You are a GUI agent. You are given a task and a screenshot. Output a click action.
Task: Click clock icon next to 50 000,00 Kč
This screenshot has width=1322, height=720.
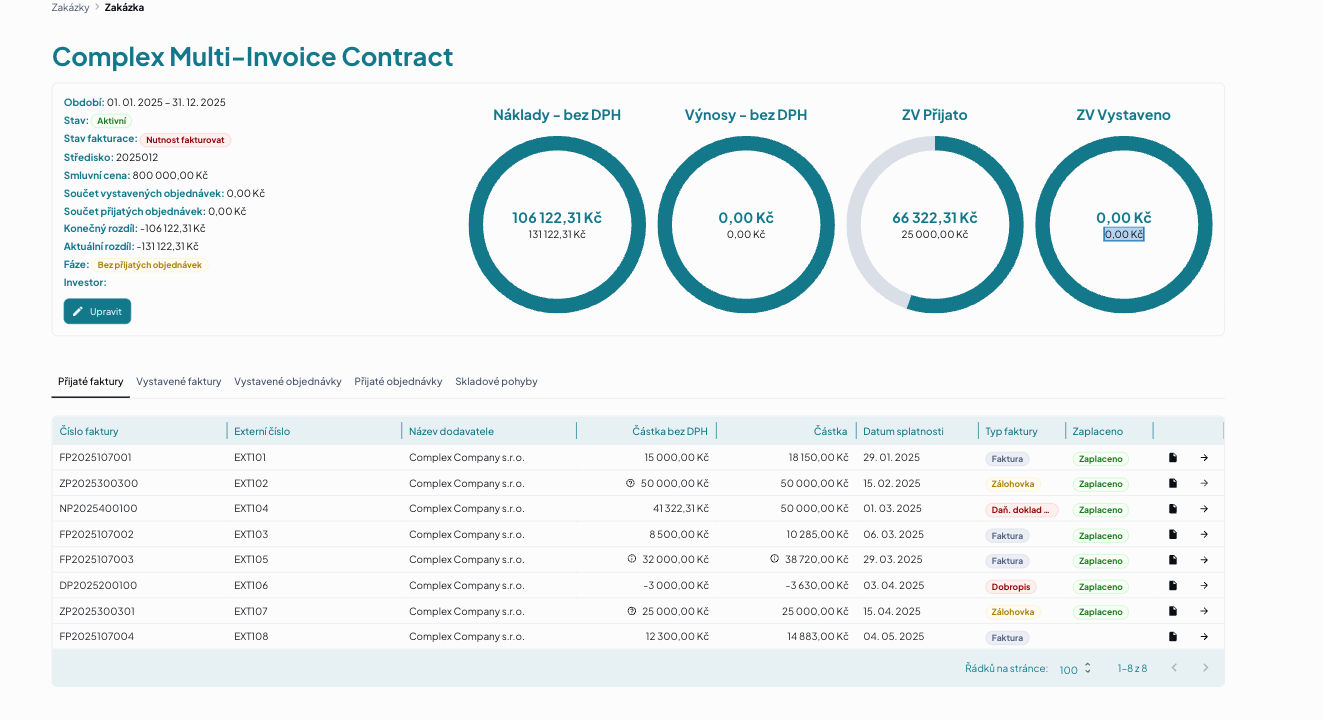pyautogui.click(x=630, y=483)
